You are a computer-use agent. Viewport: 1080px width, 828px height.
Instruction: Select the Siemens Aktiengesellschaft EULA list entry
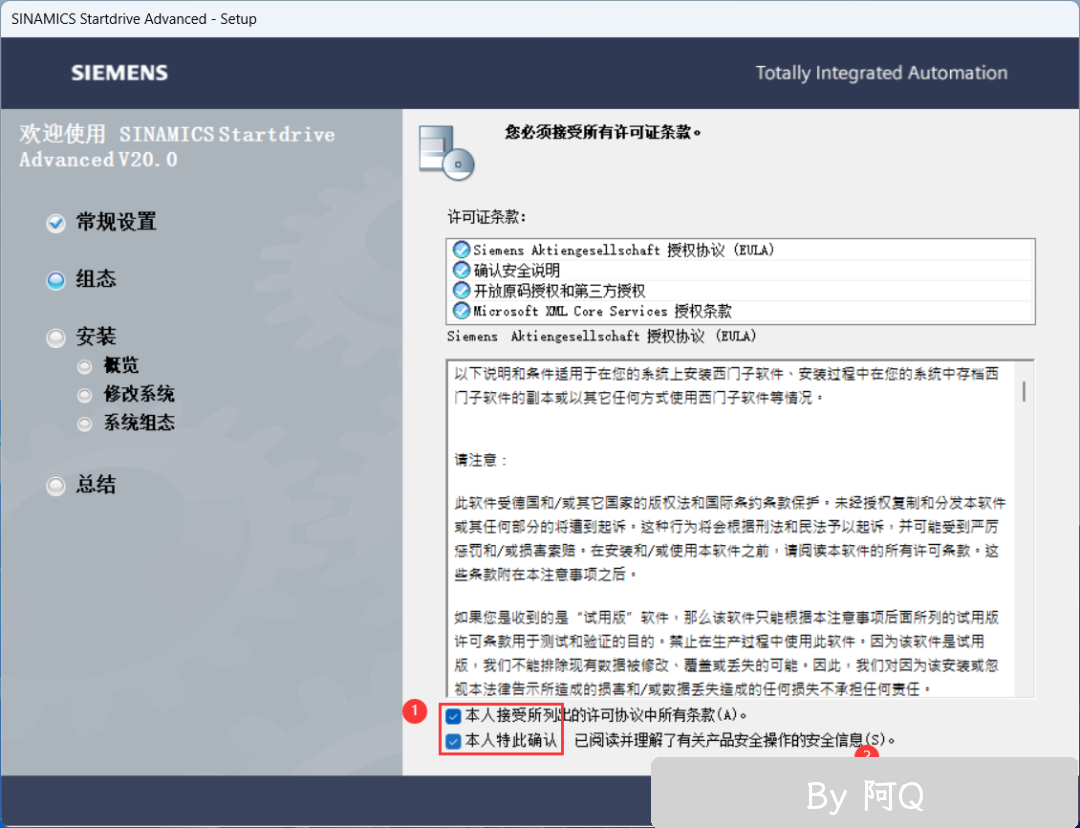740,249
